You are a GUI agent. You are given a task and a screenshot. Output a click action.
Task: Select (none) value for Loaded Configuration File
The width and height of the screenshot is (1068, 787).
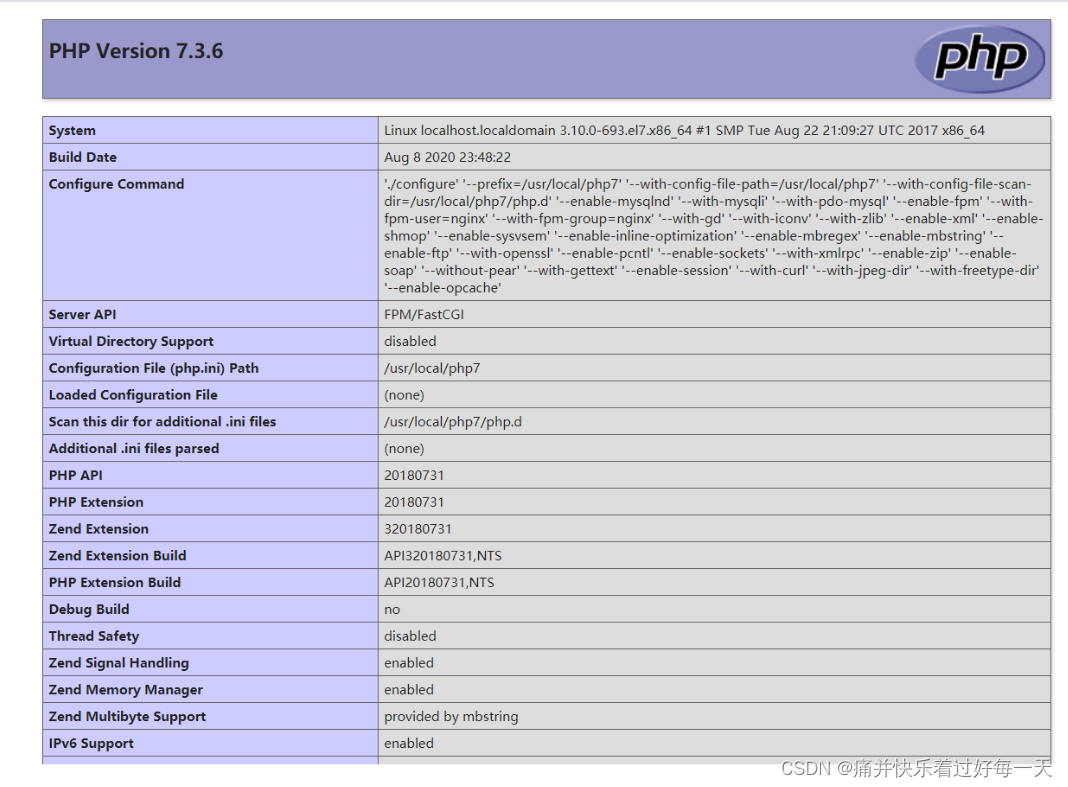(x=404, y=395)
